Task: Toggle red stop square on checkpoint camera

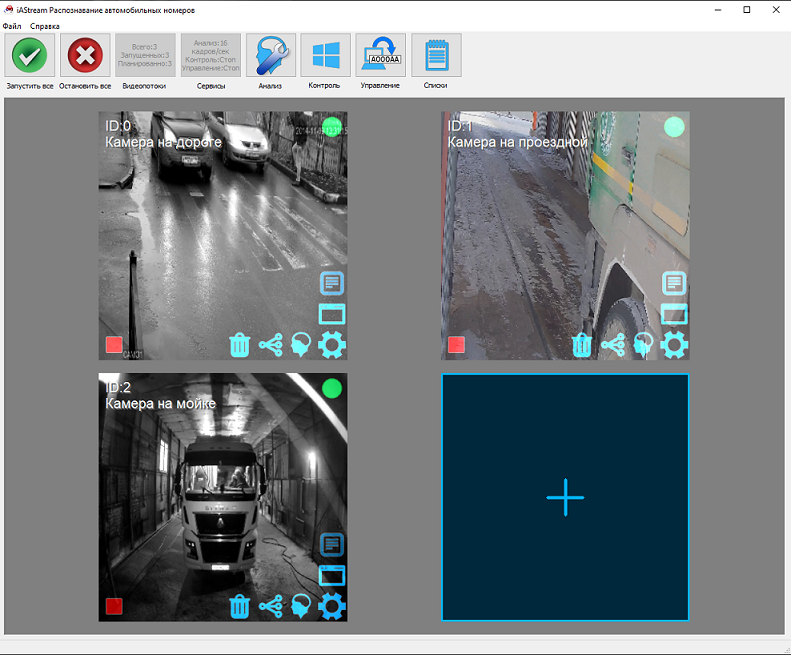Action: [x=457, y=345]
